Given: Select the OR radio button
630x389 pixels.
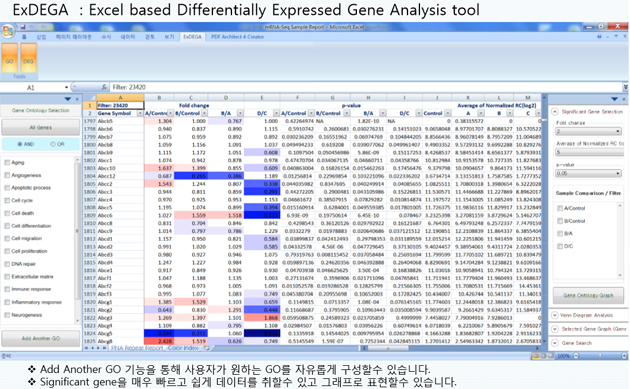Looking at the screenshot, I should 53,144.
